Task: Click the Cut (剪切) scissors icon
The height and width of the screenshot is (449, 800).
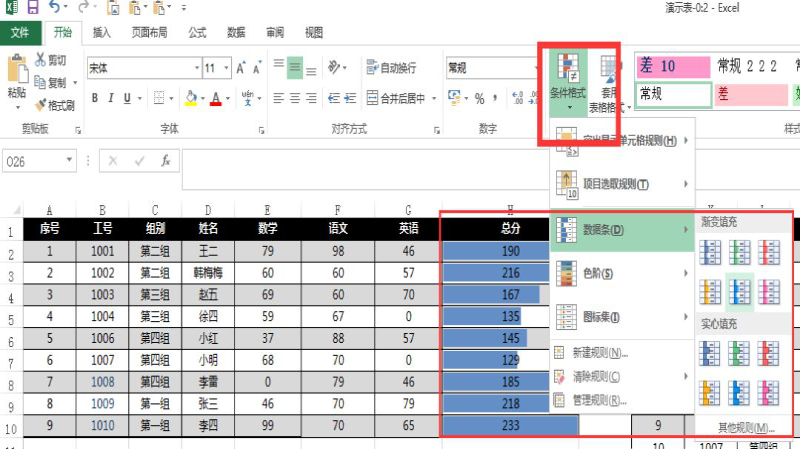Action: pos(41,60)
